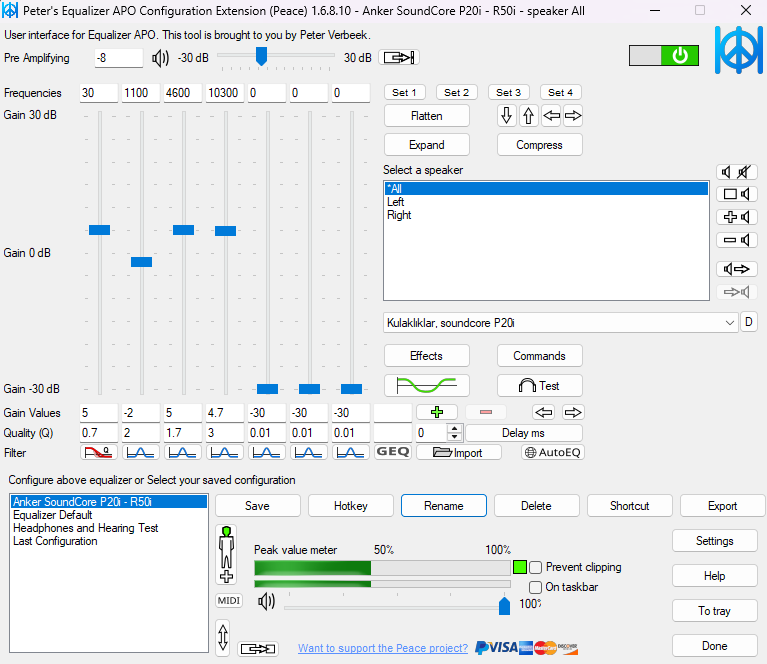Select Set 2 preset
Screen dimensions: 767x664
point(456,92)
